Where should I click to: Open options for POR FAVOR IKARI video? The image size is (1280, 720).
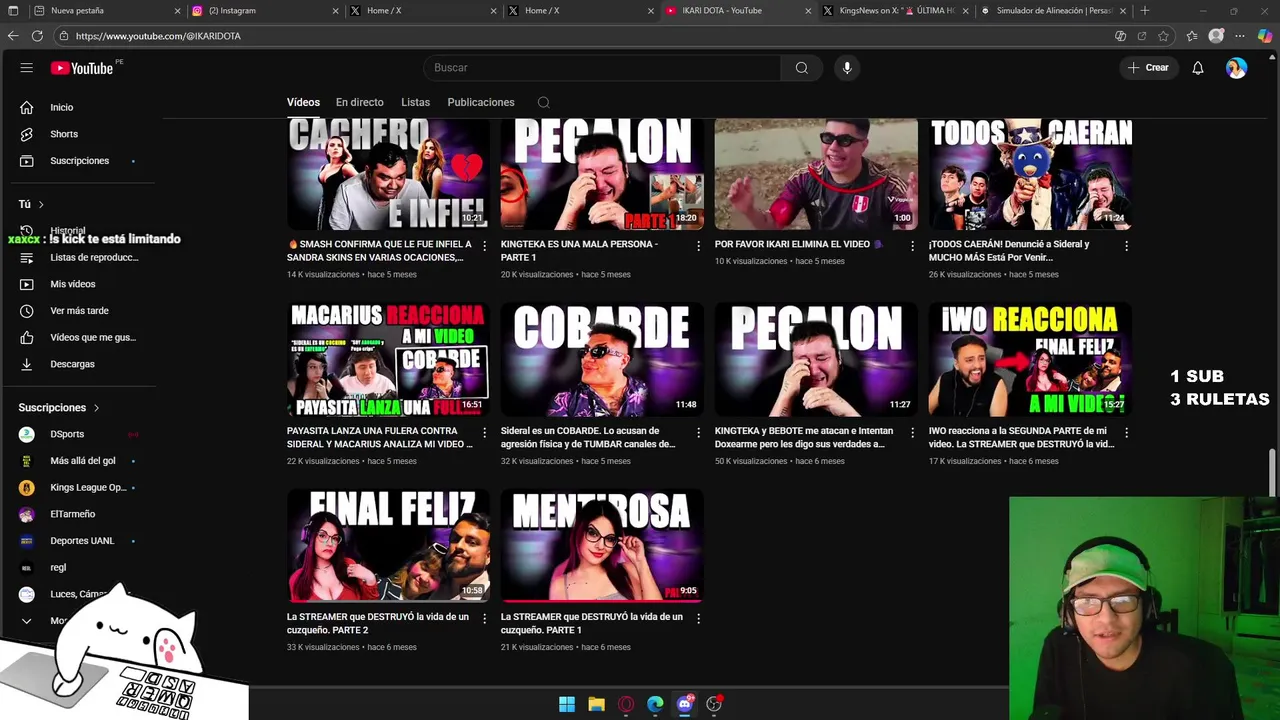click(912, 245)
